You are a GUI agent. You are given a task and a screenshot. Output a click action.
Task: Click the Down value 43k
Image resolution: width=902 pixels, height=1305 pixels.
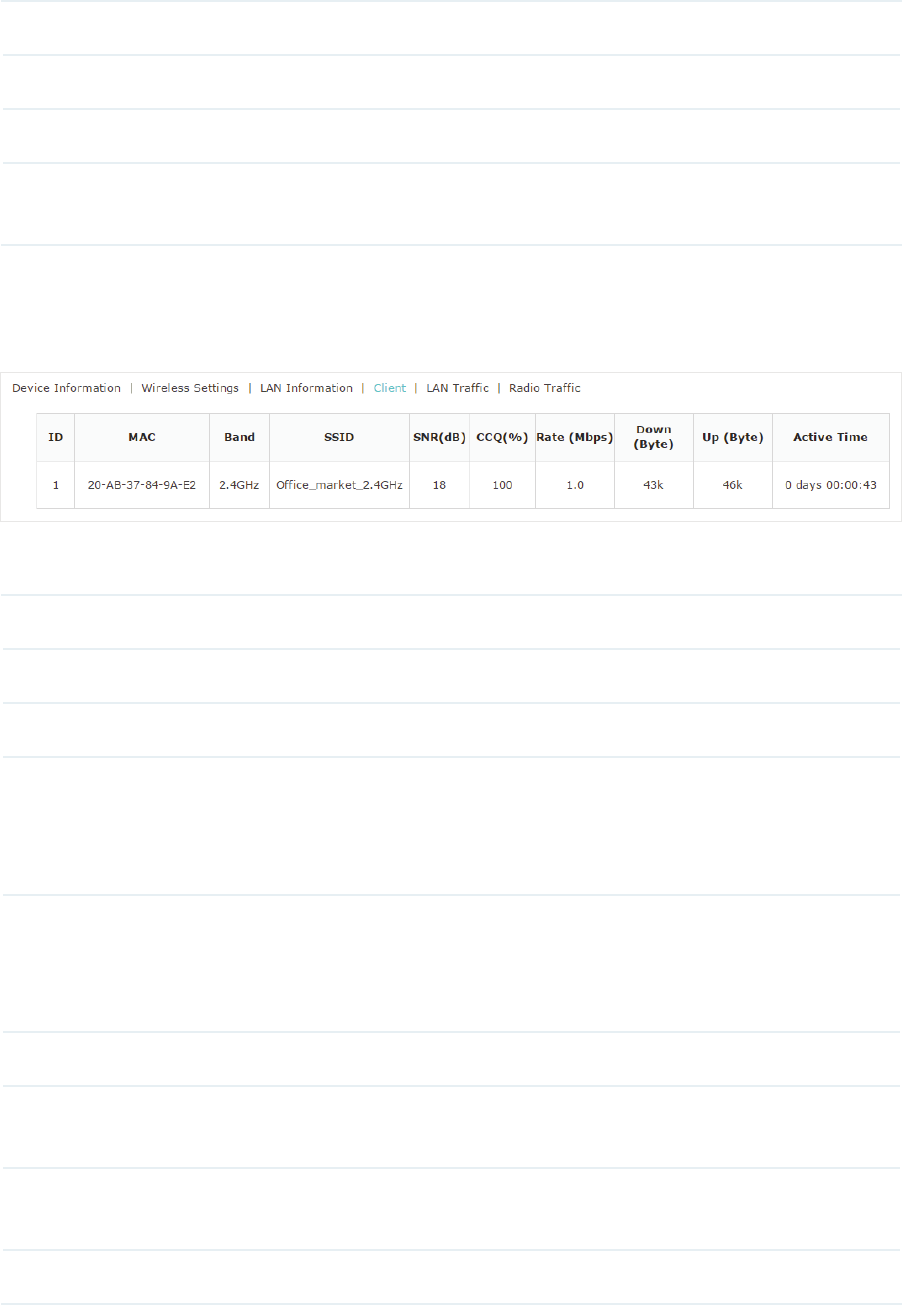click(x=654, y=484)
